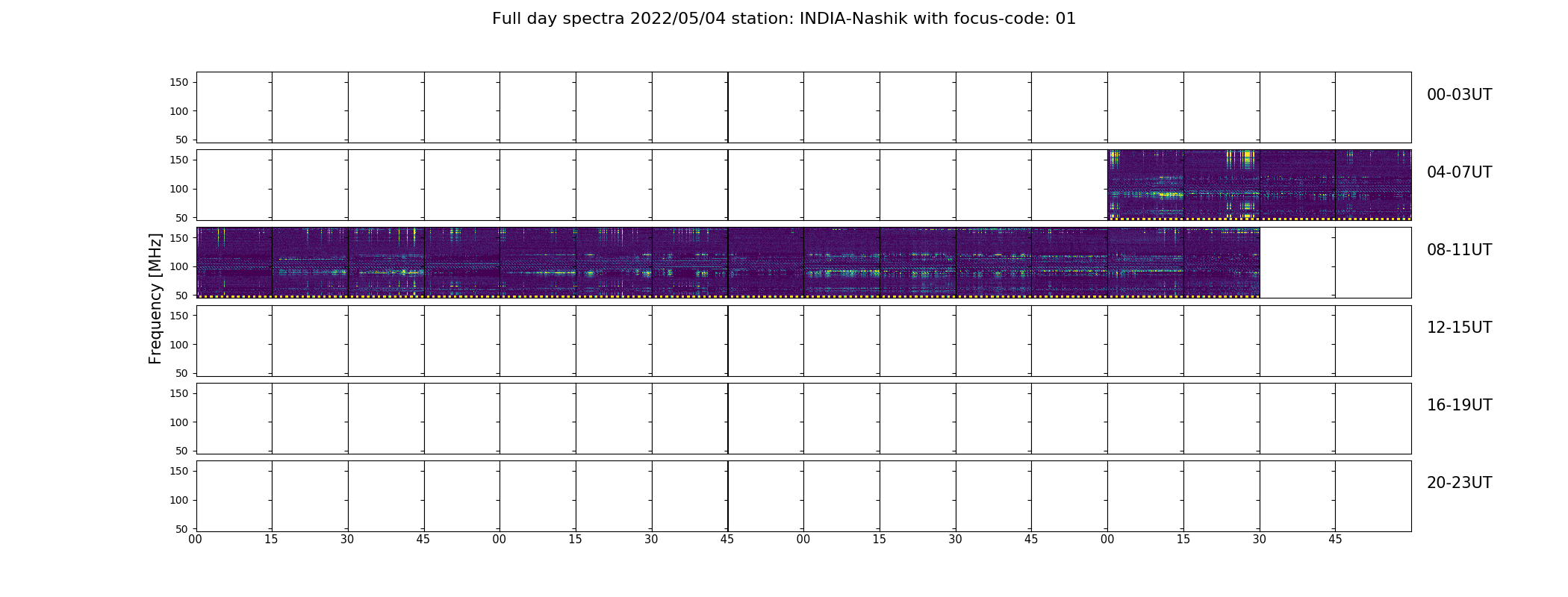Open the 08:15-08:30 spectrogram in the 08-11UT row
This screenshot has width=1568, height=597.
tap(310, 263)
